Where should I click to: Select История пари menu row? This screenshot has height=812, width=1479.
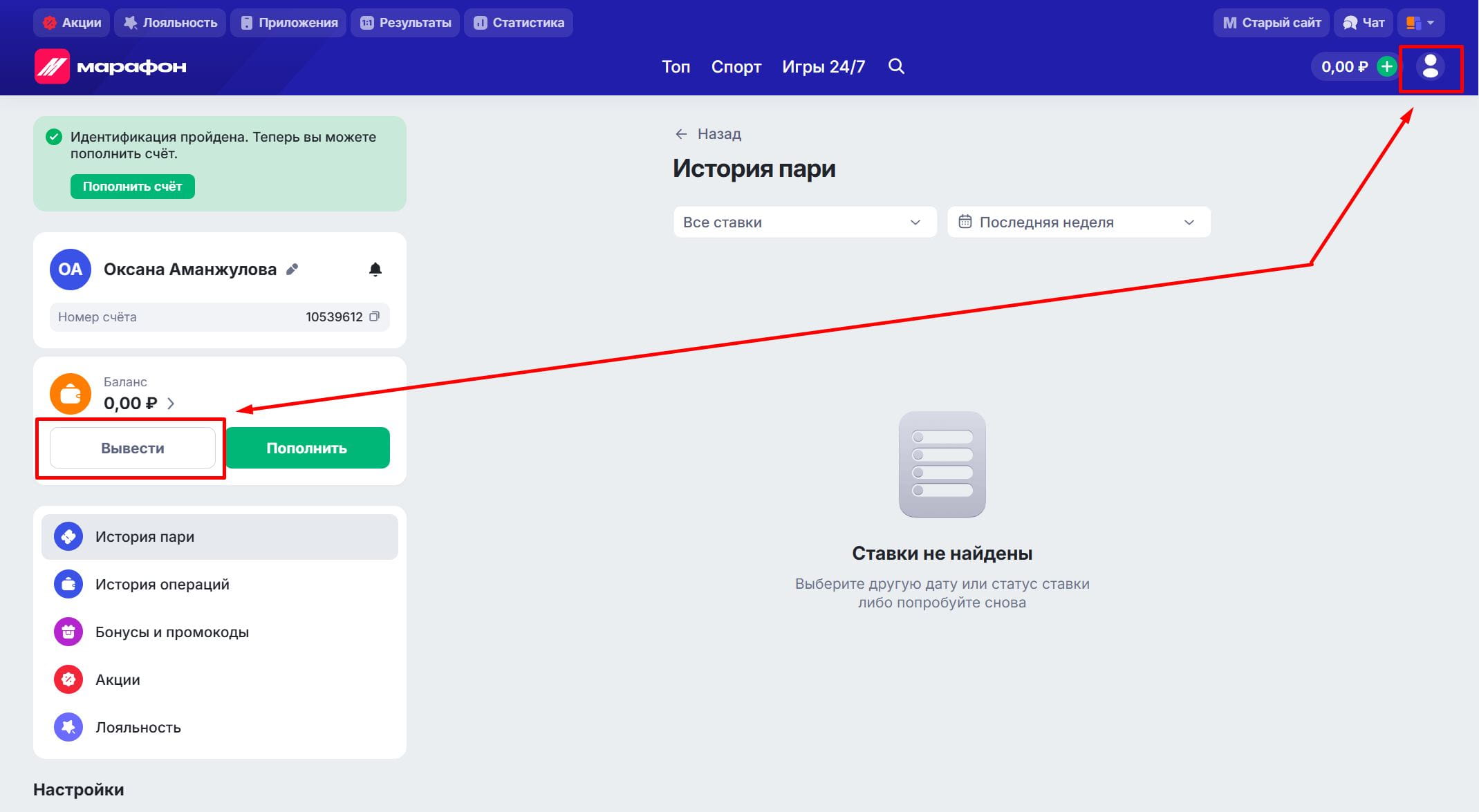point(220,537)
